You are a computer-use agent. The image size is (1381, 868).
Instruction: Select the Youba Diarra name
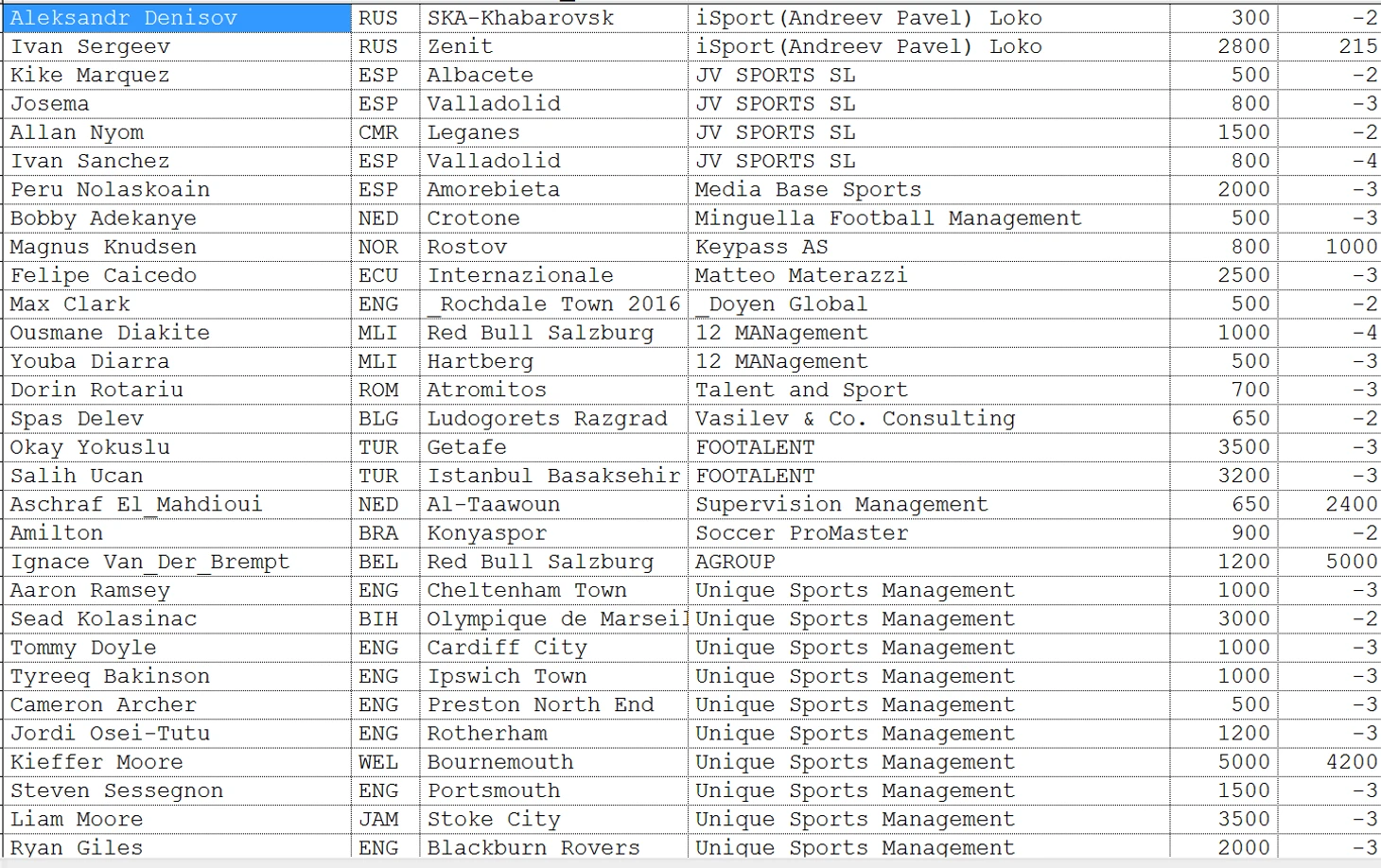click(x=177, y=361)
